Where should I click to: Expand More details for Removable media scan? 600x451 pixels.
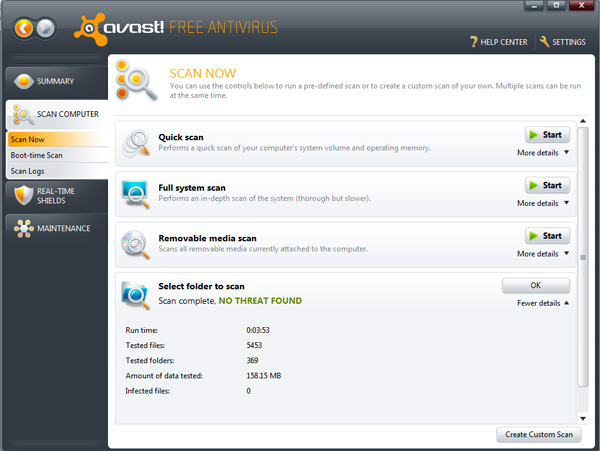543,254
